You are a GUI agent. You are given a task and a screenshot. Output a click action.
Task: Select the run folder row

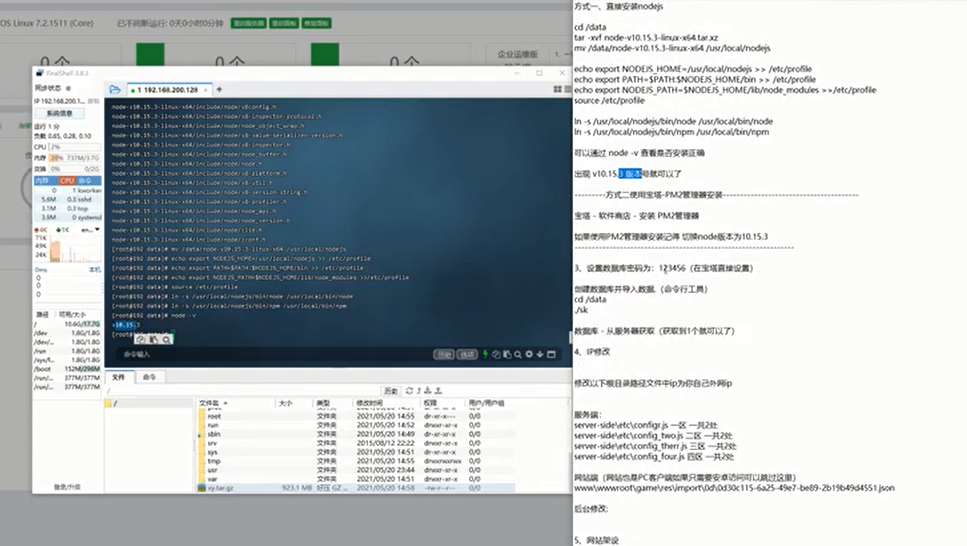point(356,425)
